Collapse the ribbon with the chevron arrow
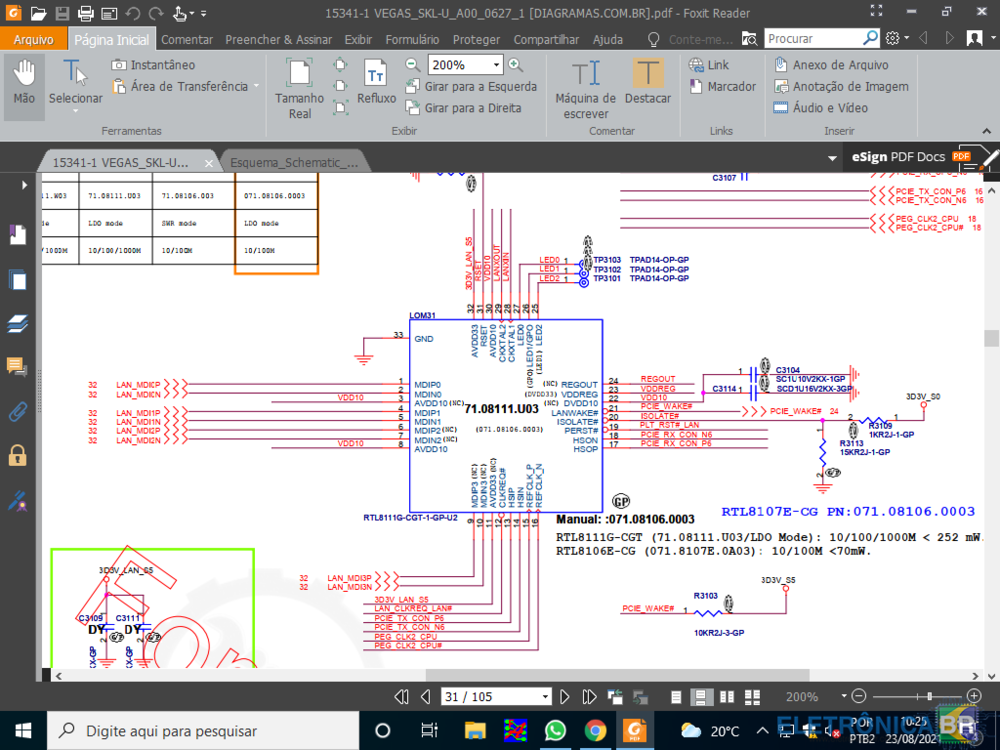This screenshot has width=1000, height=750. point(985,130)
